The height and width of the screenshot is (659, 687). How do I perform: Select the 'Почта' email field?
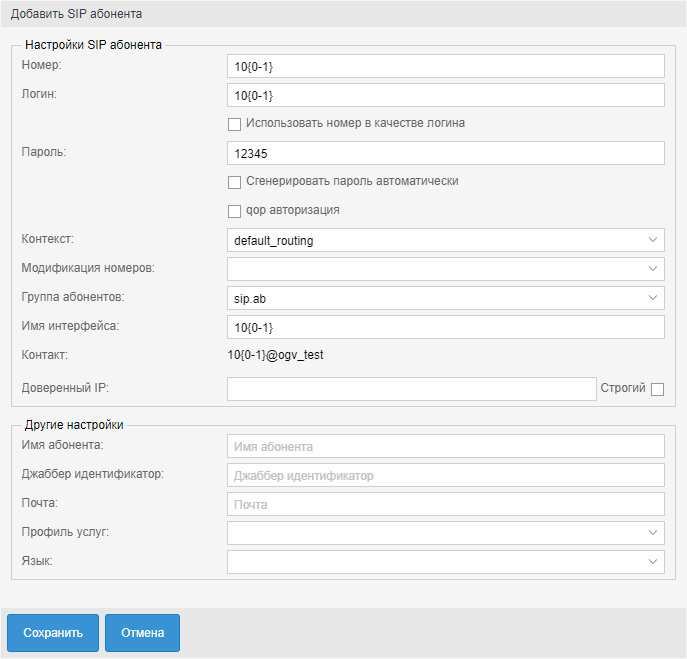445,504
